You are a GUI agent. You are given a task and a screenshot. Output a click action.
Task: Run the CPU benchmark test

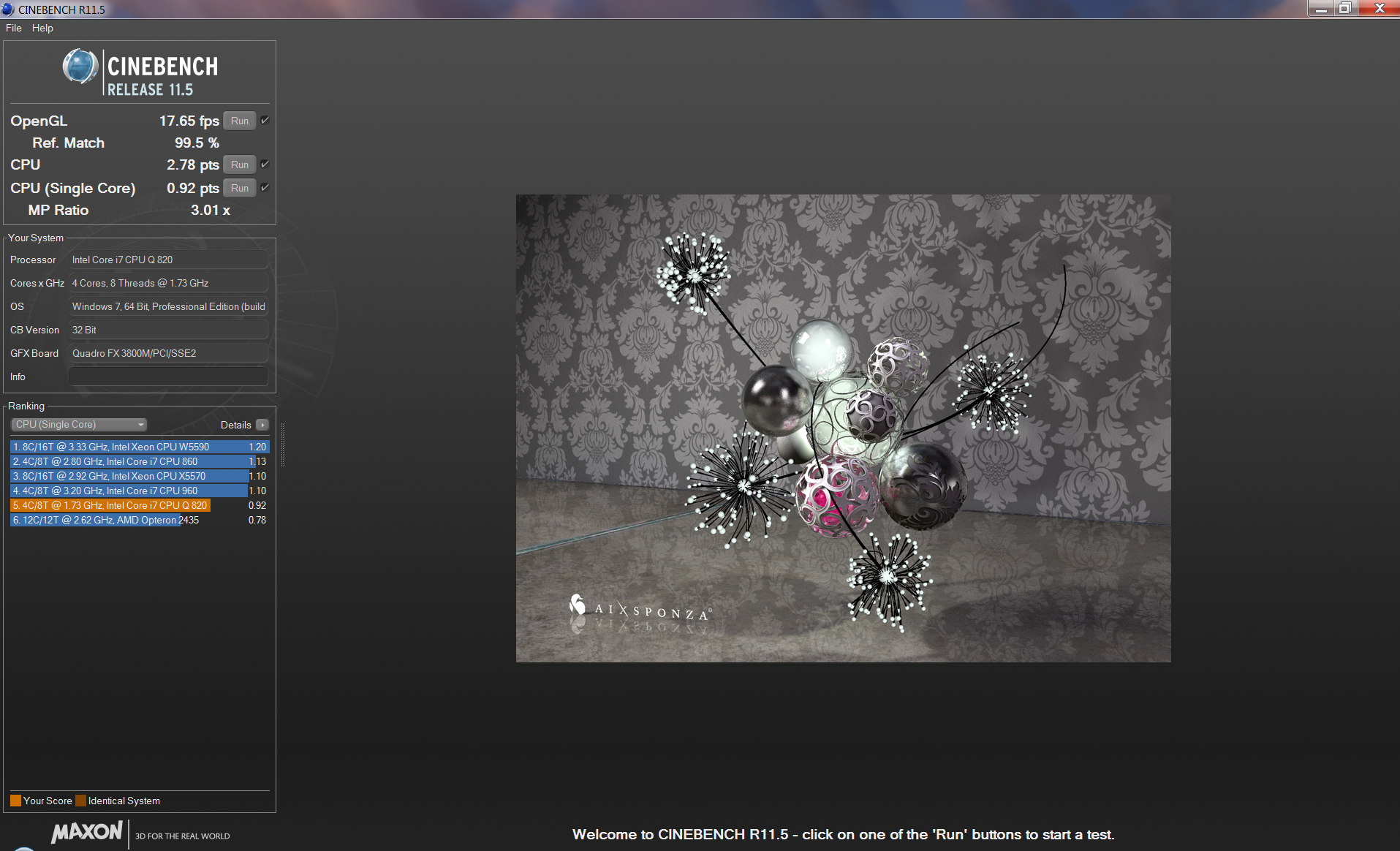(x=240, y=164)
